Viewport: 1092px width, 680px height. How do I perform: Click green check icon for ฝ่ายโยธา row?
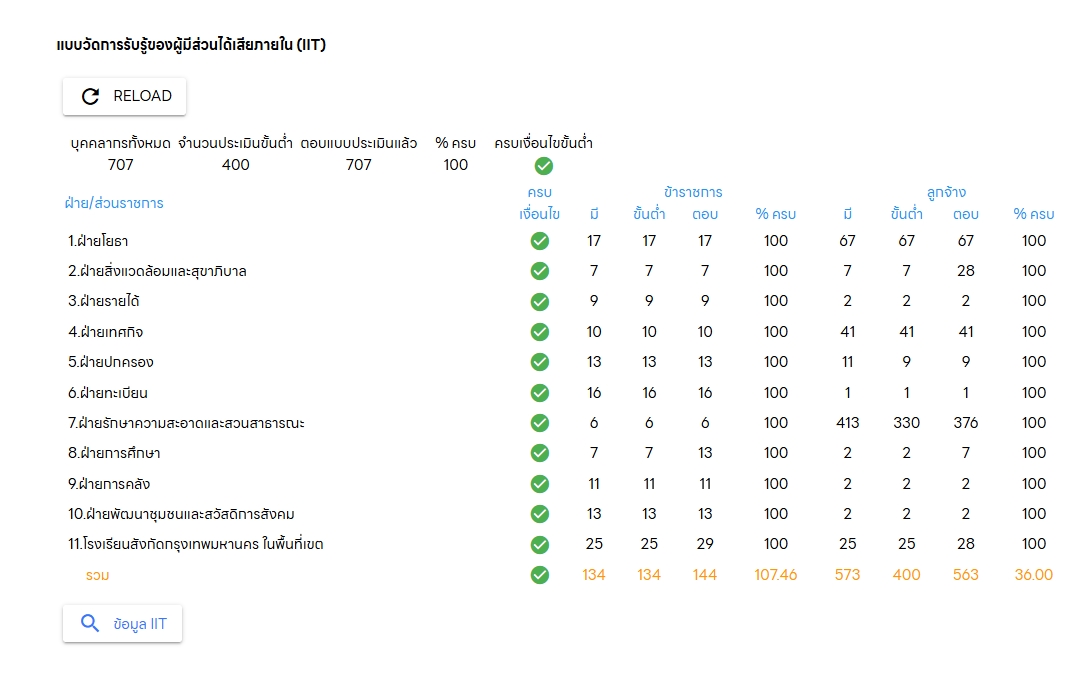[x=539, y=241]
